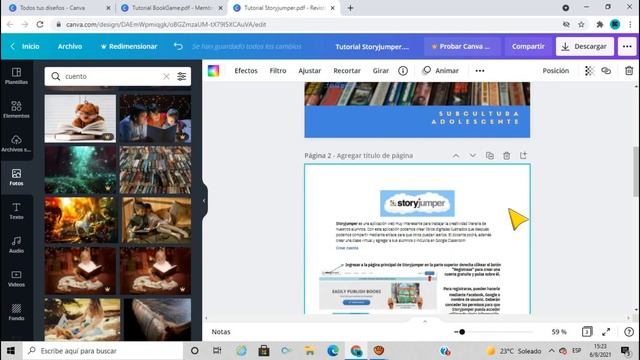
Task: Click the Página 2 title field
Action: [x=358, y=156]
